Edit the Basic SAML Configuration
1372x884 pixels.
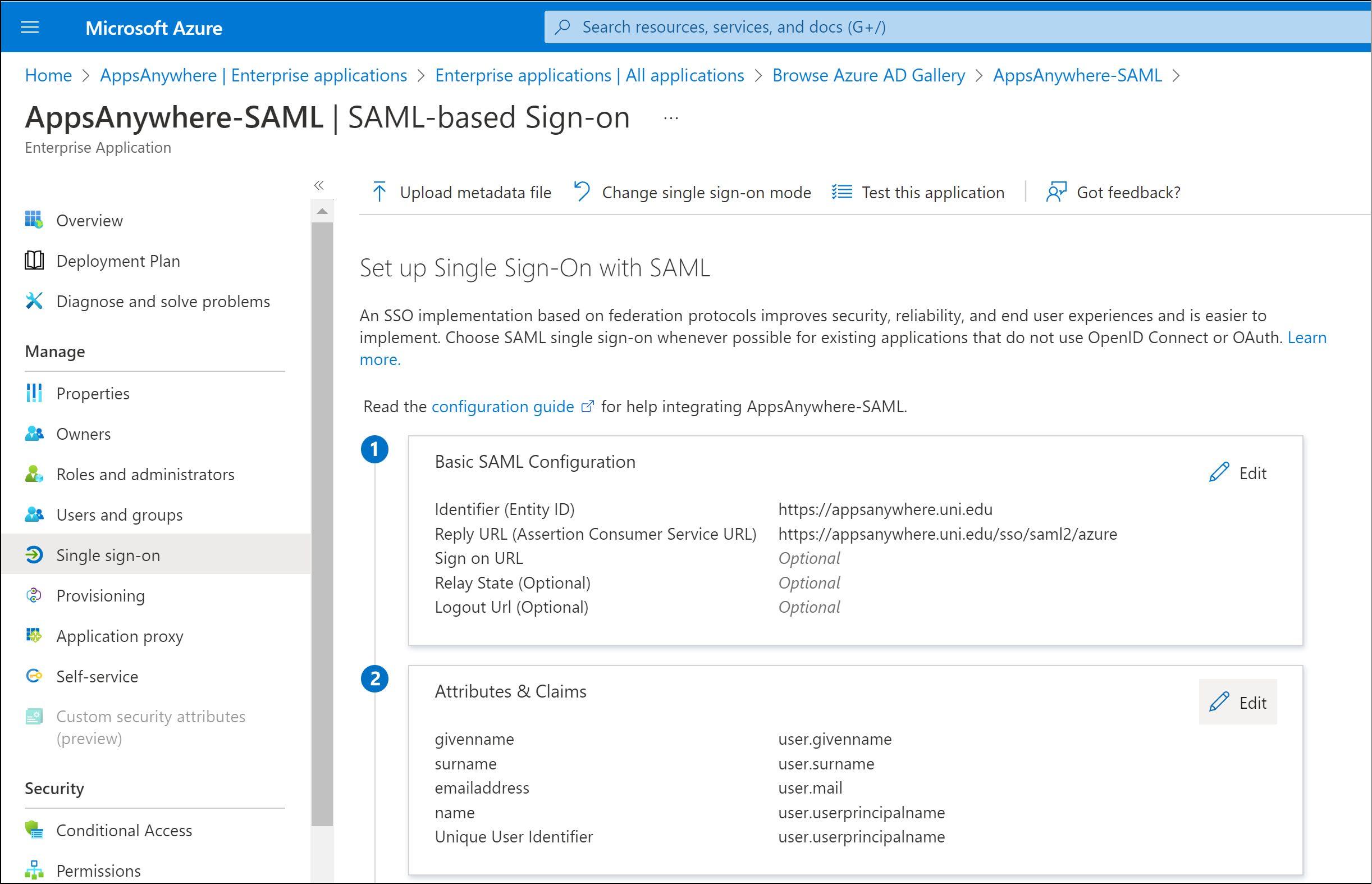click(1238, 472)
